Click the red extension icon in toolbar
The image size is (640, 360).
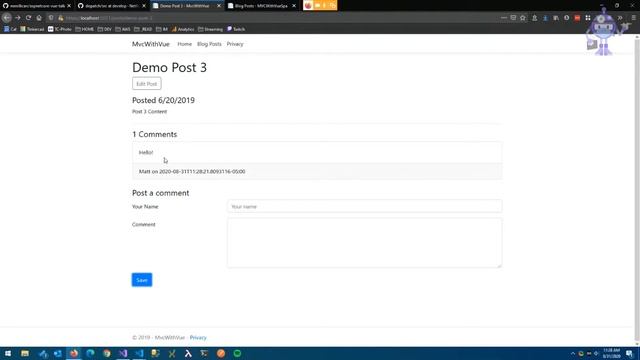click(577, 18)
